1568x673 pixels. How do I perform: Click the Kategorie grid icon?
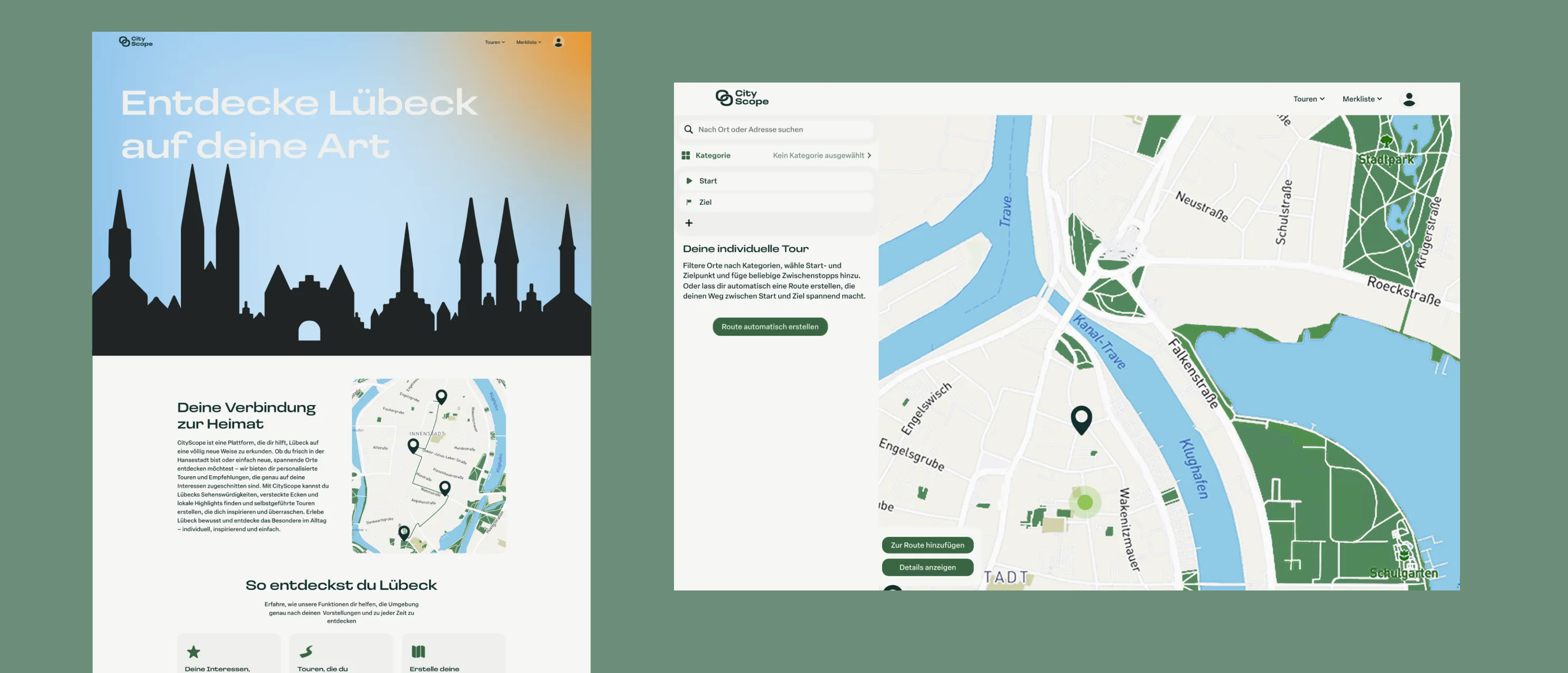pyautogui.click(x=686, y=156)
